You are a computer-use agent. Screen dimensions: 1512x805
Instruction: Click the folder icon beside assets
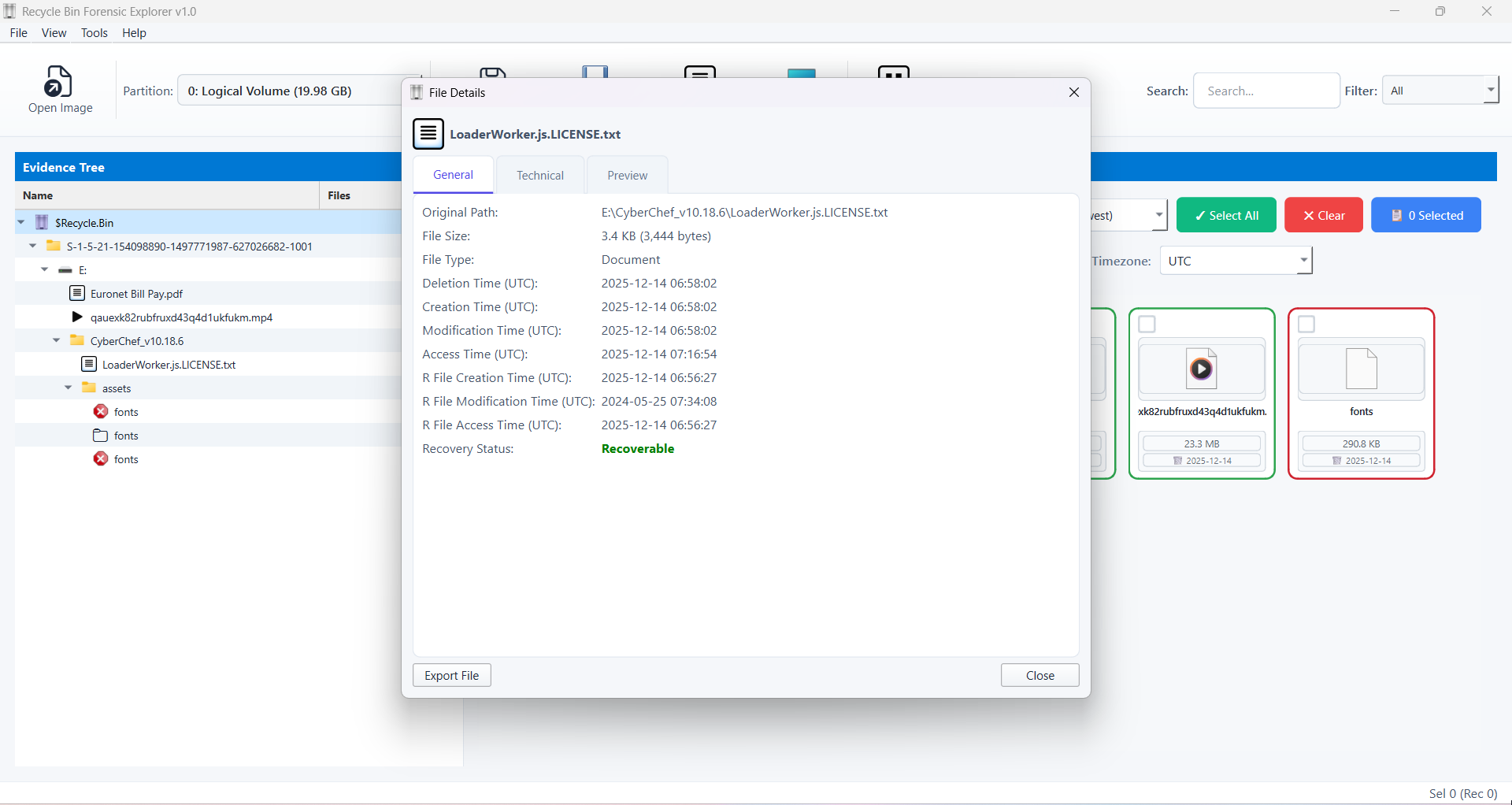pyautogui.click(x=88, y=388)
